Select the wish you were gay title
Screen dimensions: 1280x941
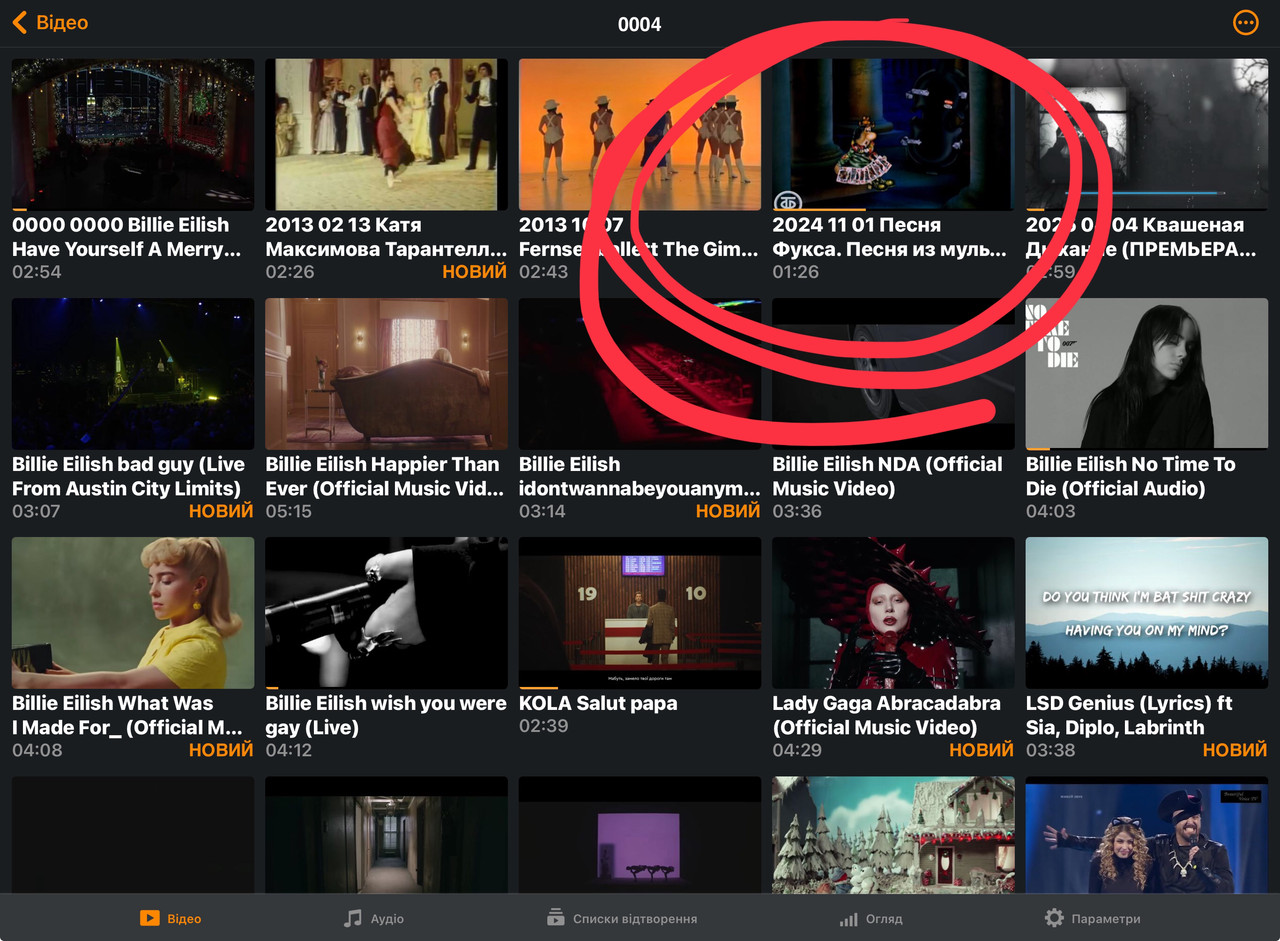[x=386, y=715]
